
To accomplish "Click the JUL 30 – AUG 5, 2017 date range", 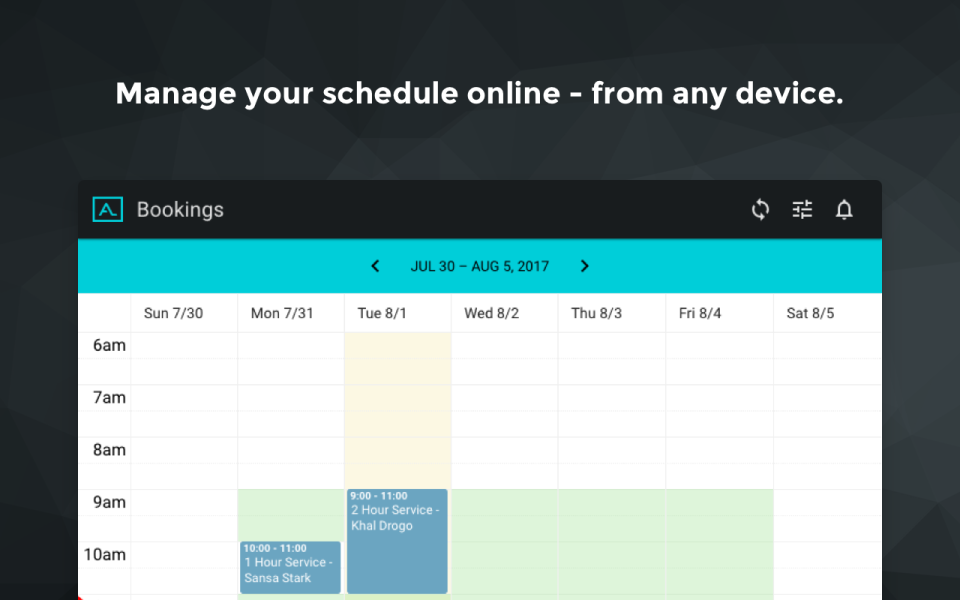I will pyautogui.click(x=479, y=266).
